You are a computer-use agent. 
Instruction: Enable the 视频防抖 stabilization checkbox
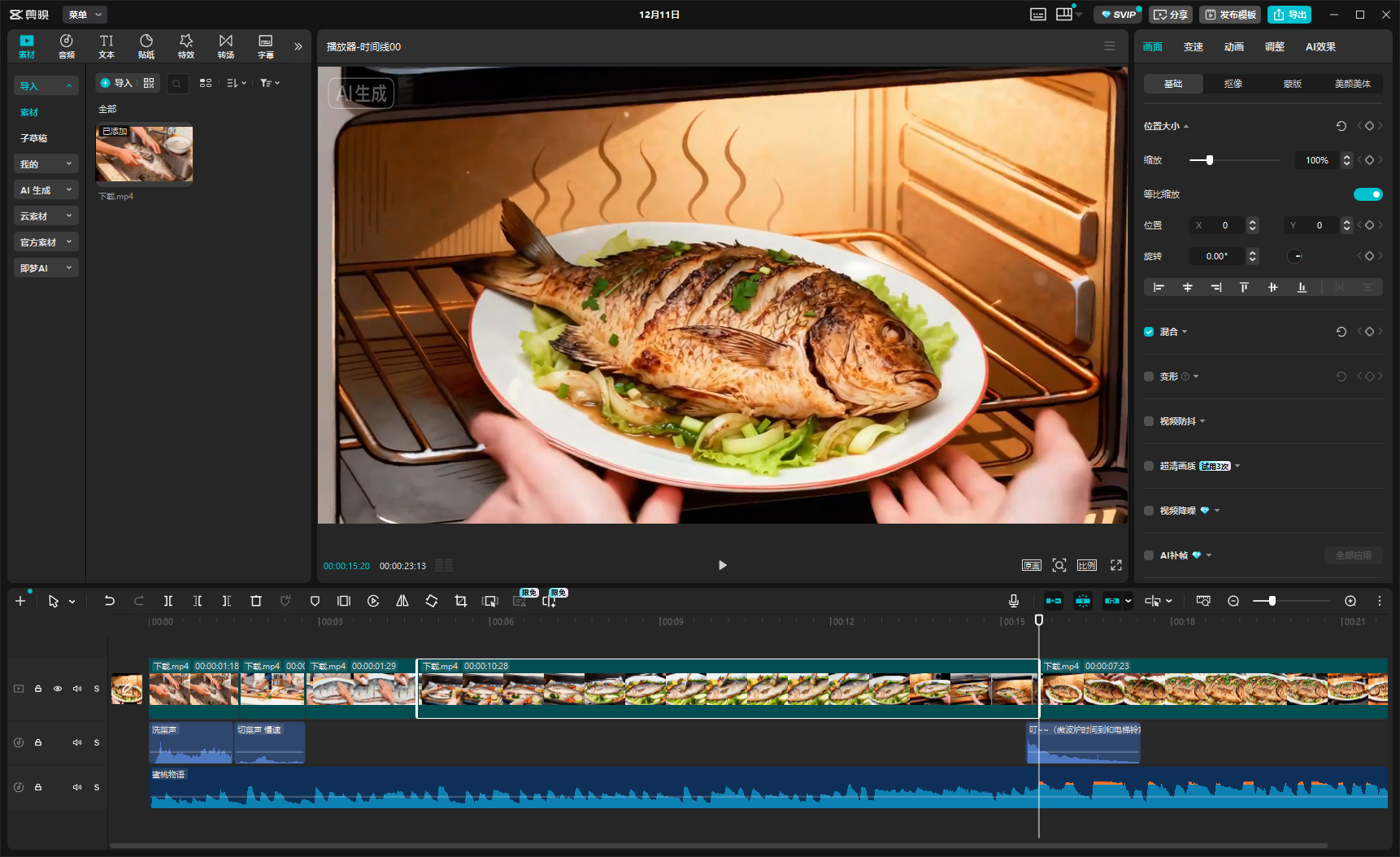click(x=1149, y=421)
